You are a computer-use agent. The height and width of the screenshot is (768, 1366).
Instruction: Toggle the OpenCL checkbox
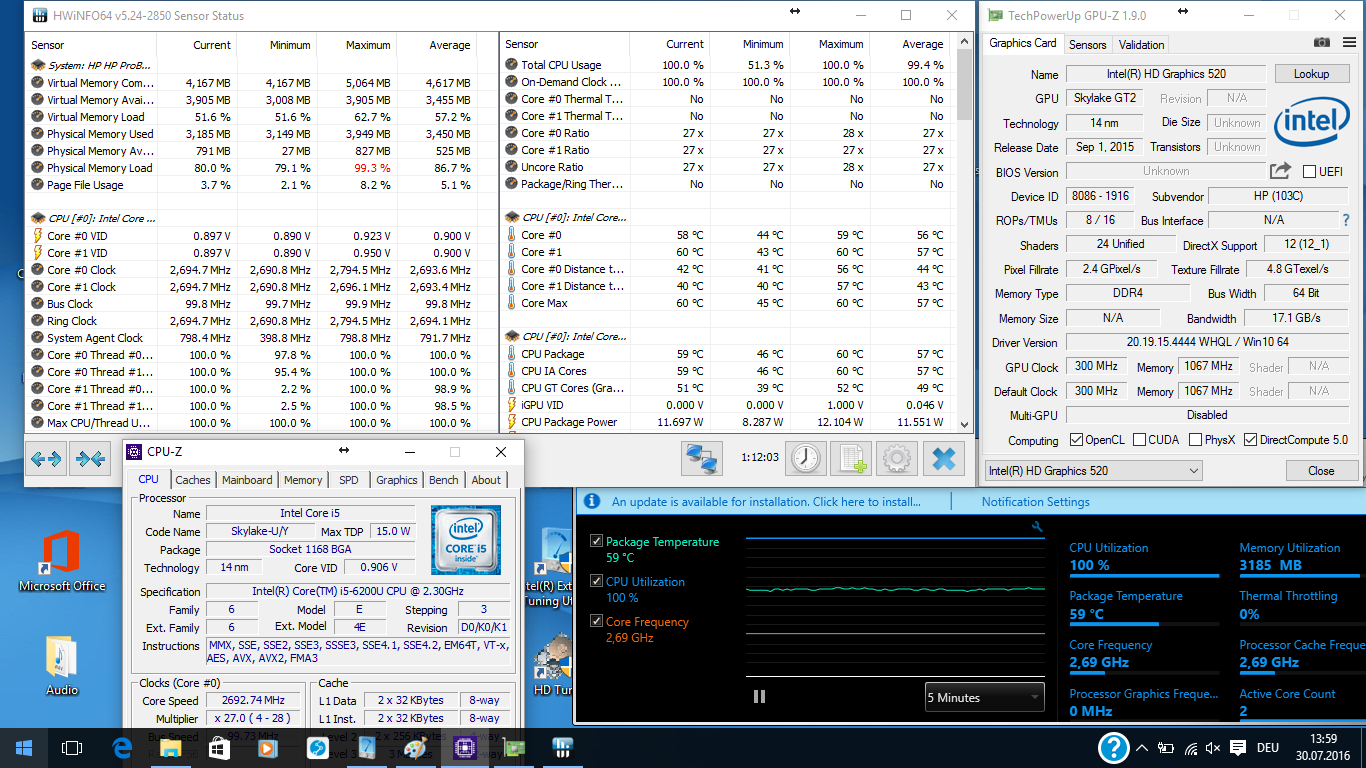pos(1076,440)
